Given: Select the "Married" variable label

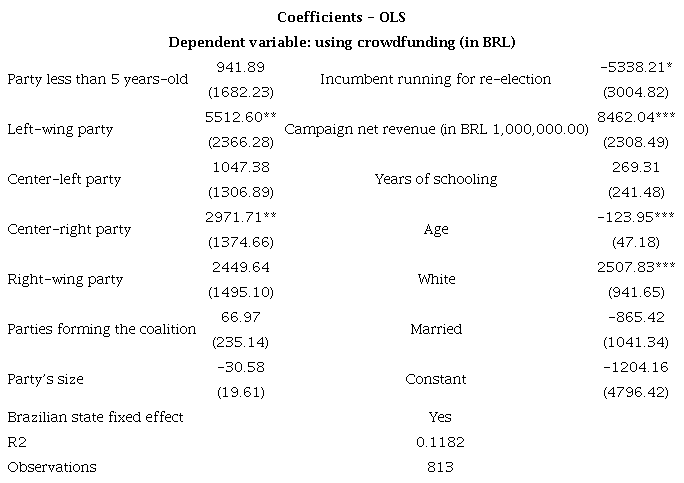Looking at the screenshot, I should point(436,329).
